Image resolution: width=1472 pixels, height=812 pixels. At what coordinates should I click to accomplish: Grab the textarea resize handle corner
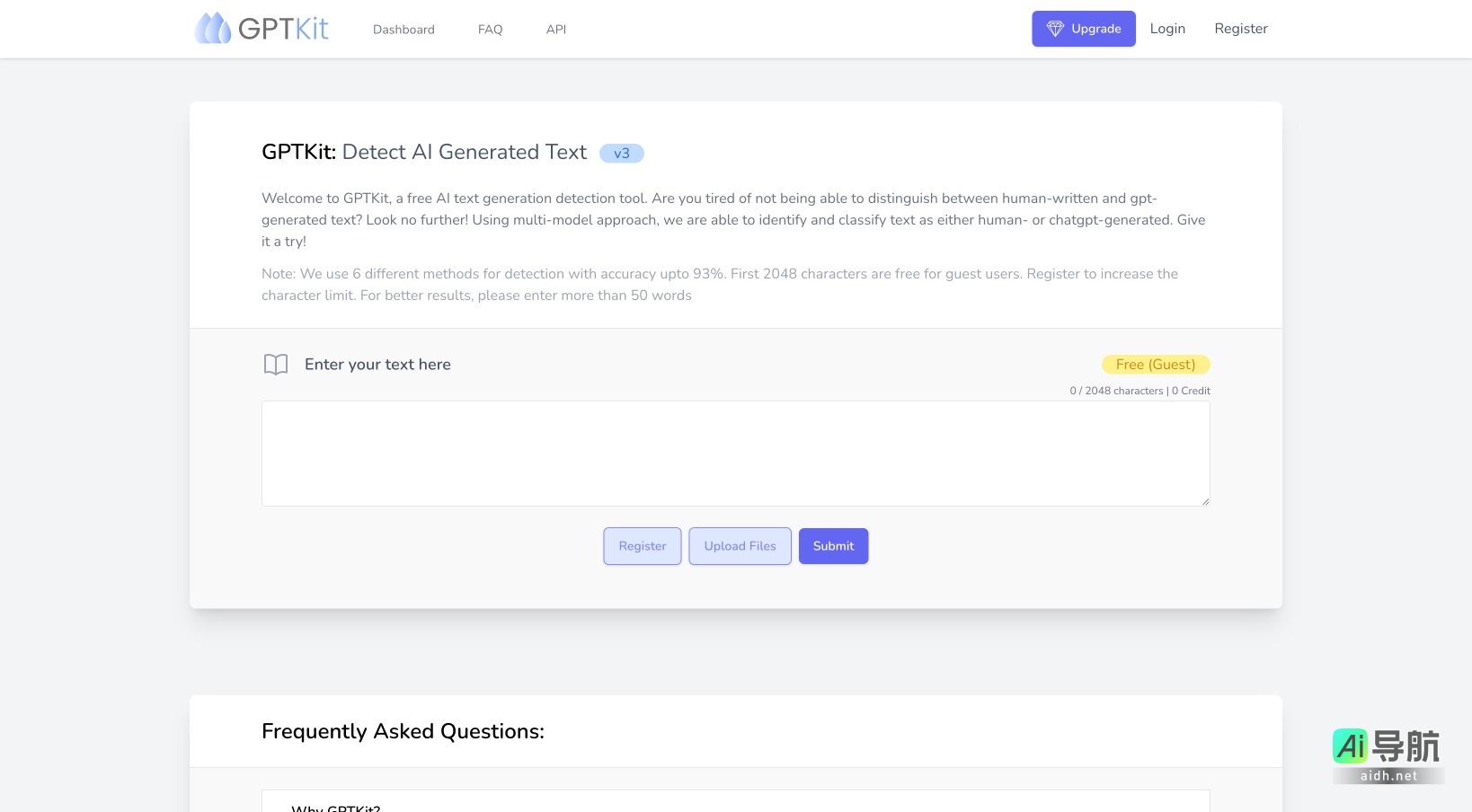tap(1204, 501)
